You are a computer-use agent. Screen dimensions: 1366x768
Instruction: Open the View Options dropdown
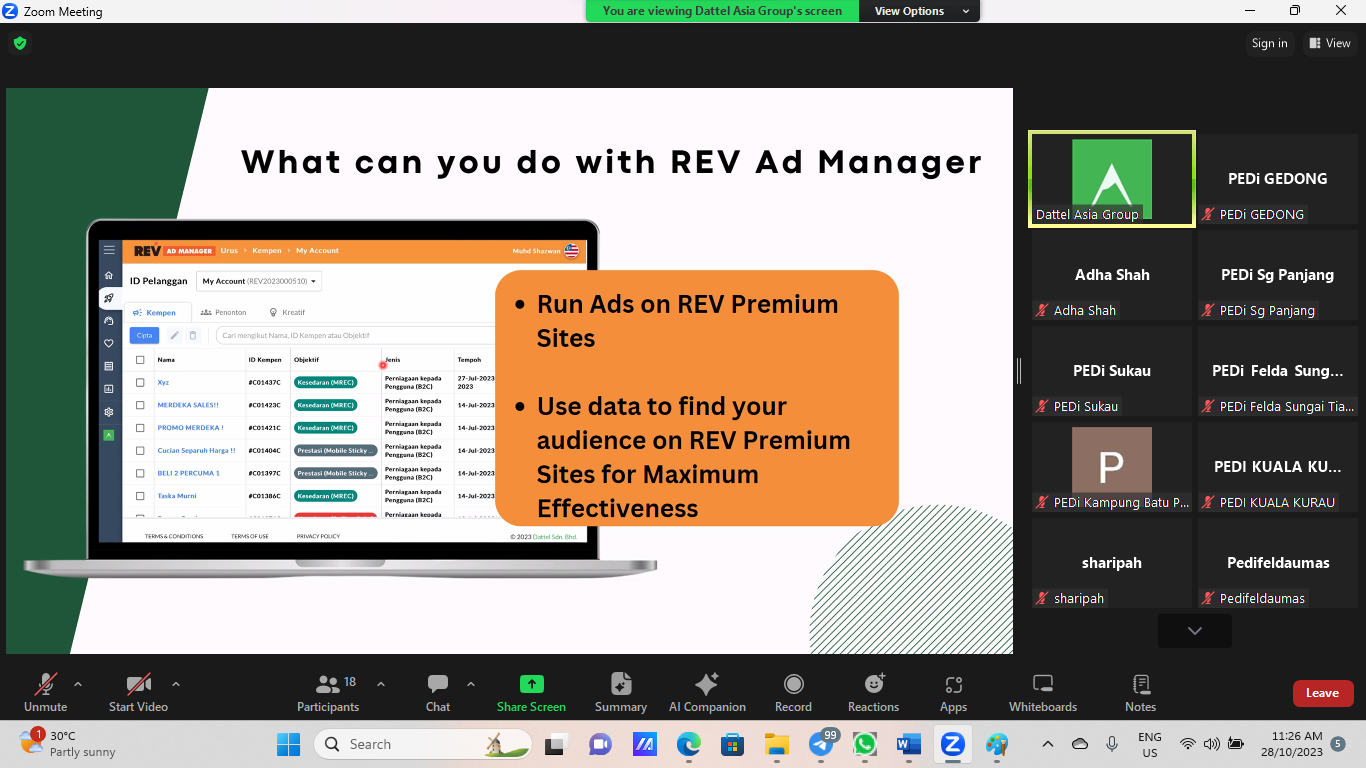(x=919, y=11)
